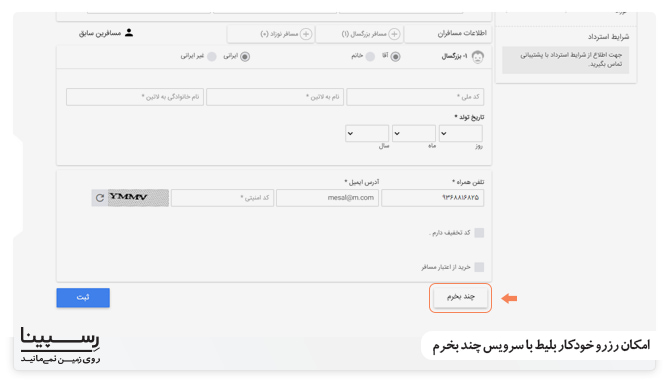Check the خرید از اعتبار مسافر checkbox
Image resolution: width=670 pixels, height=385 pixels.
pos(479,267)
